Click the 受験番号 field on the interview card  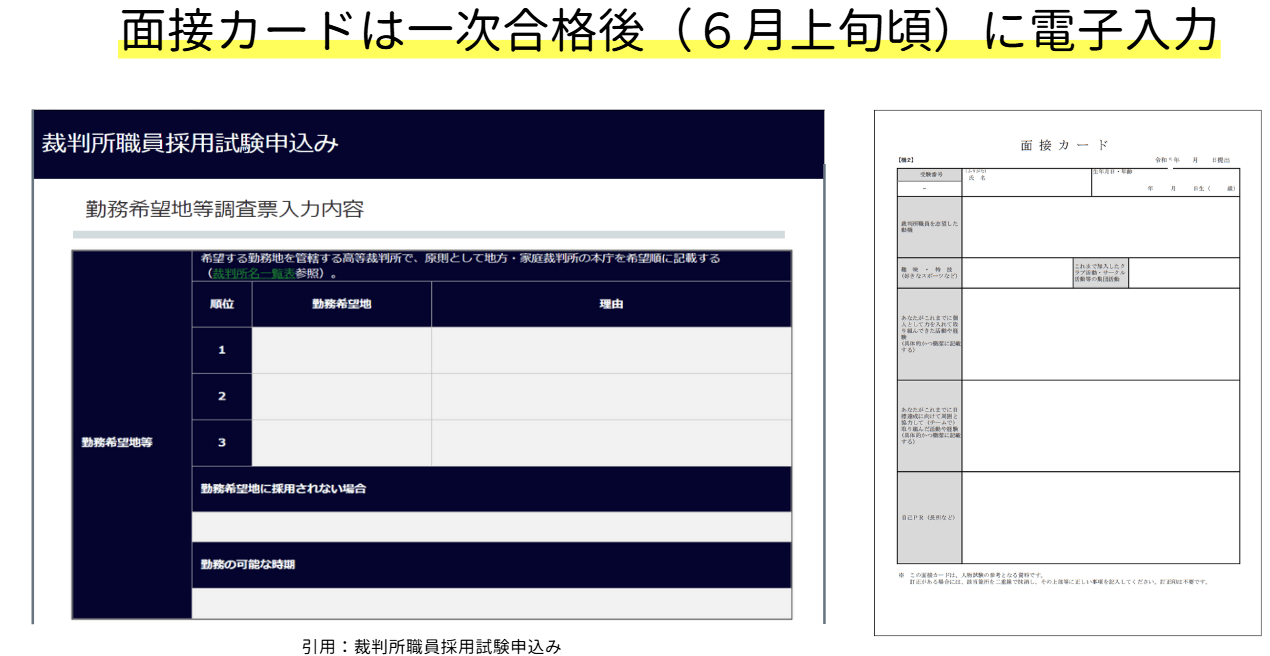929,175
